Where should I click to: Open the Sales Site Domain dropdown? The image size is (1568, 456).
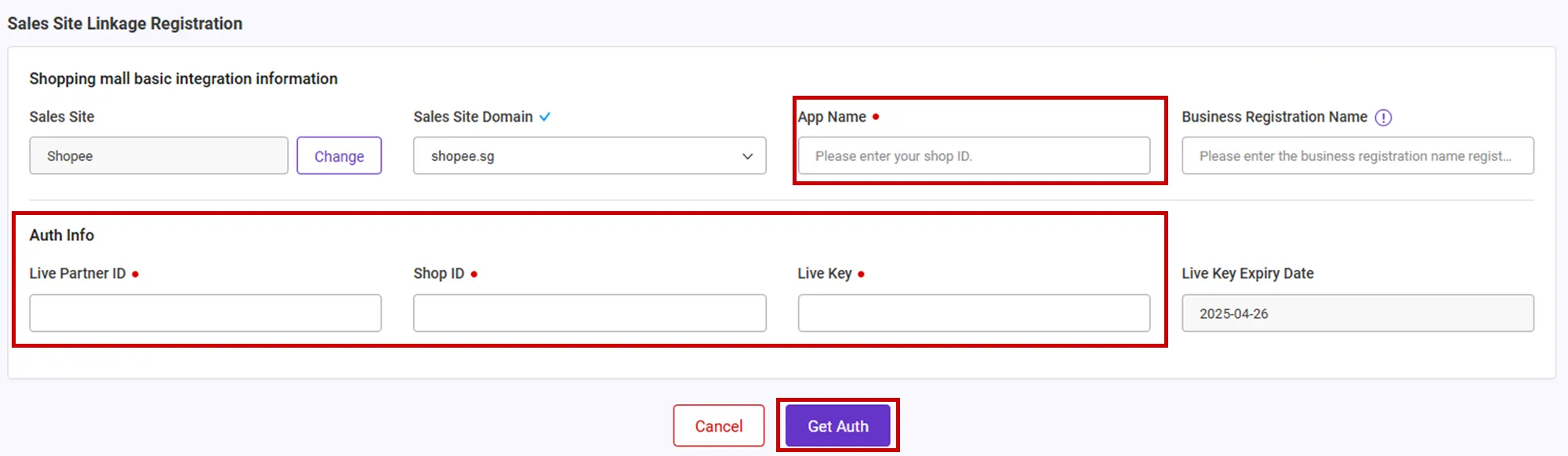pyautogui.click(x=588, y=156)
